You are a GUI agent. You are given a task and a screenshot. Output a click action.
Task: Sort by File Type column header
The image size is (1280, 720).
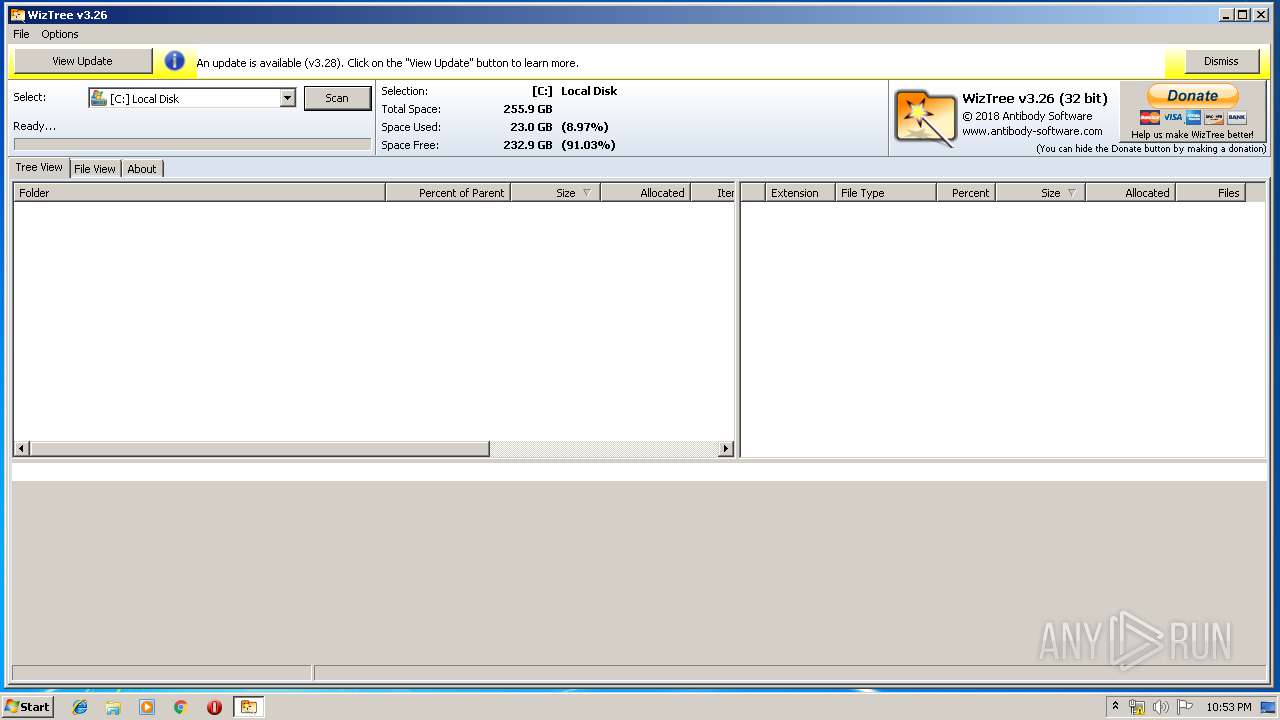click(x=886, y=193)
